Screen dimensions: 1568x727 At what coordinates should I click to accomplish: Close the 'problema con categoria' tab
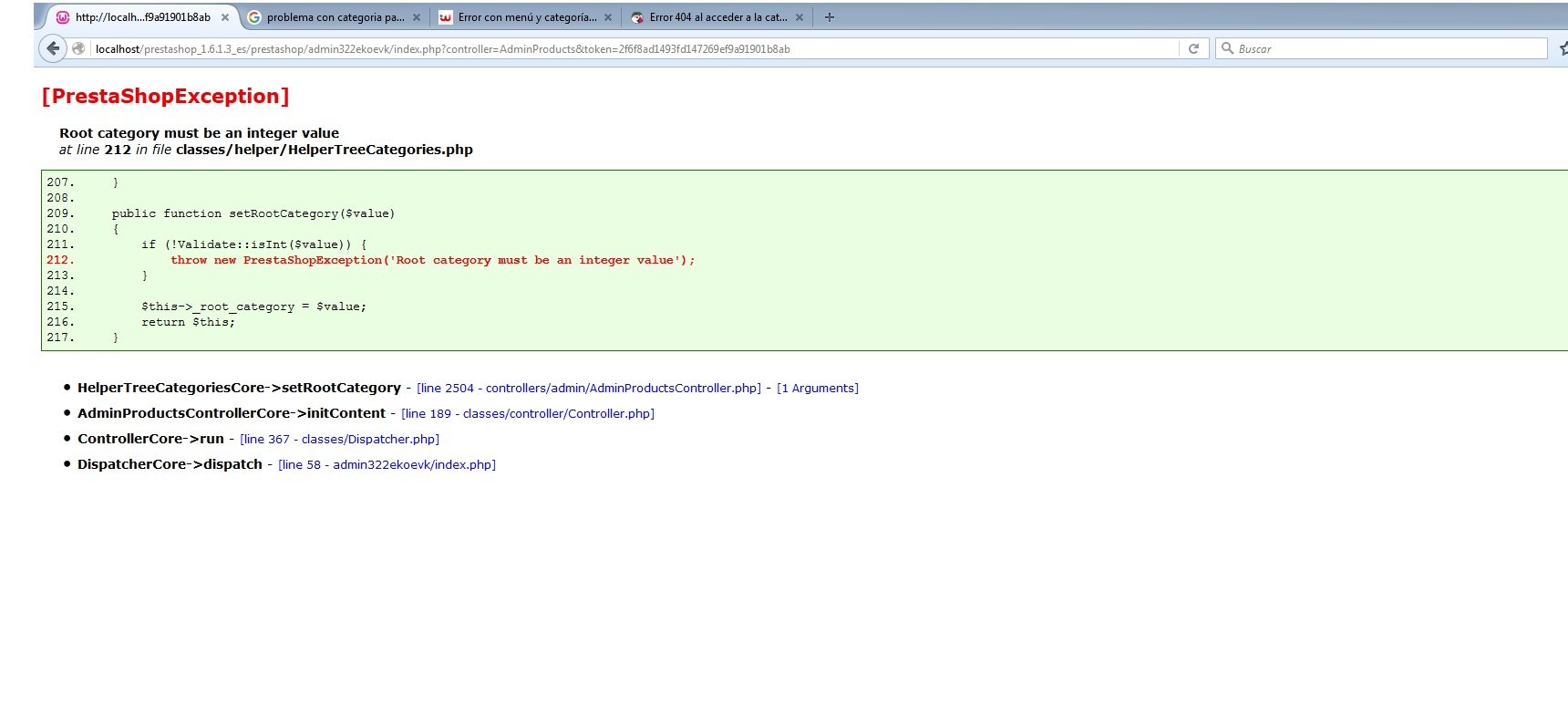click(417, 17)
